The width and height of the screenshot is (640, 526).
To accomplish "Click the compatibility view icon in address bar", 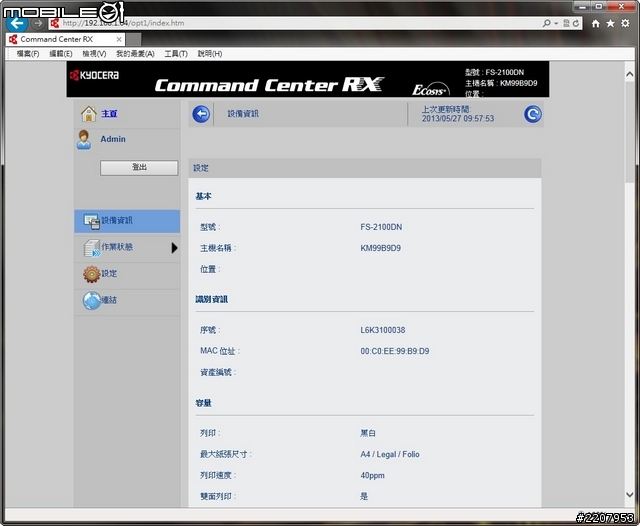I will coord(566,23).
